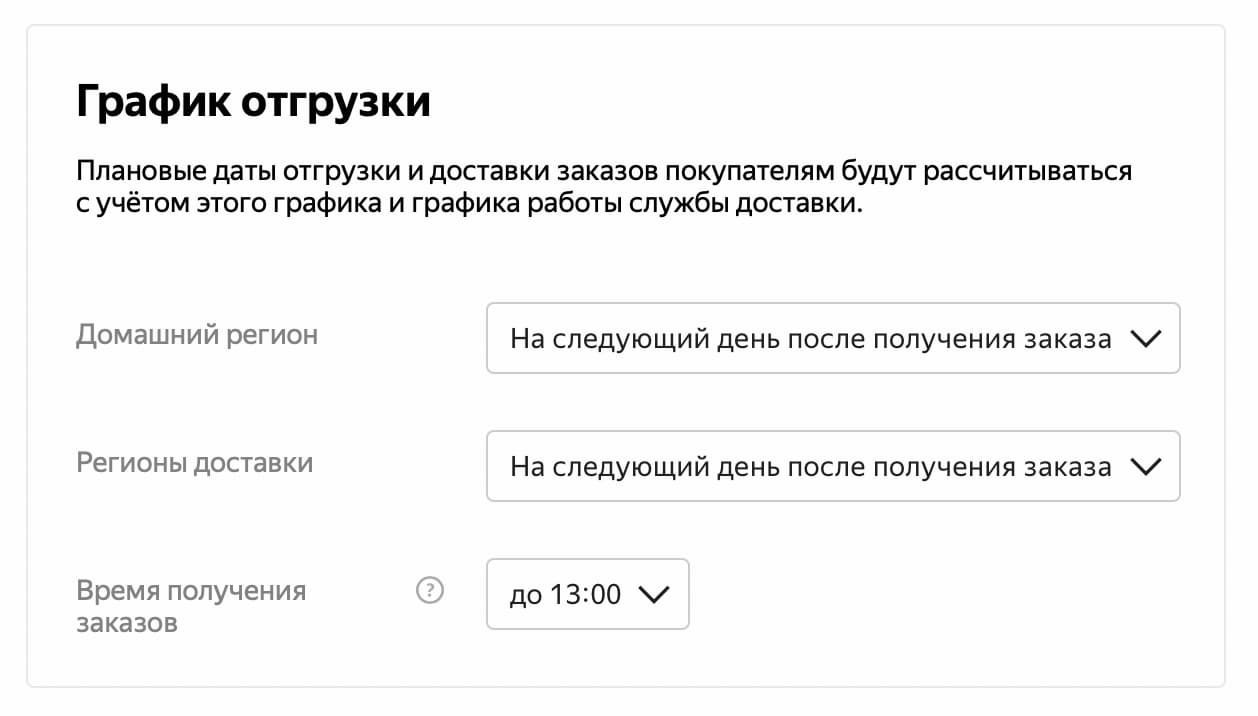Expand the order receipt time selector

(x=587, y=594)
